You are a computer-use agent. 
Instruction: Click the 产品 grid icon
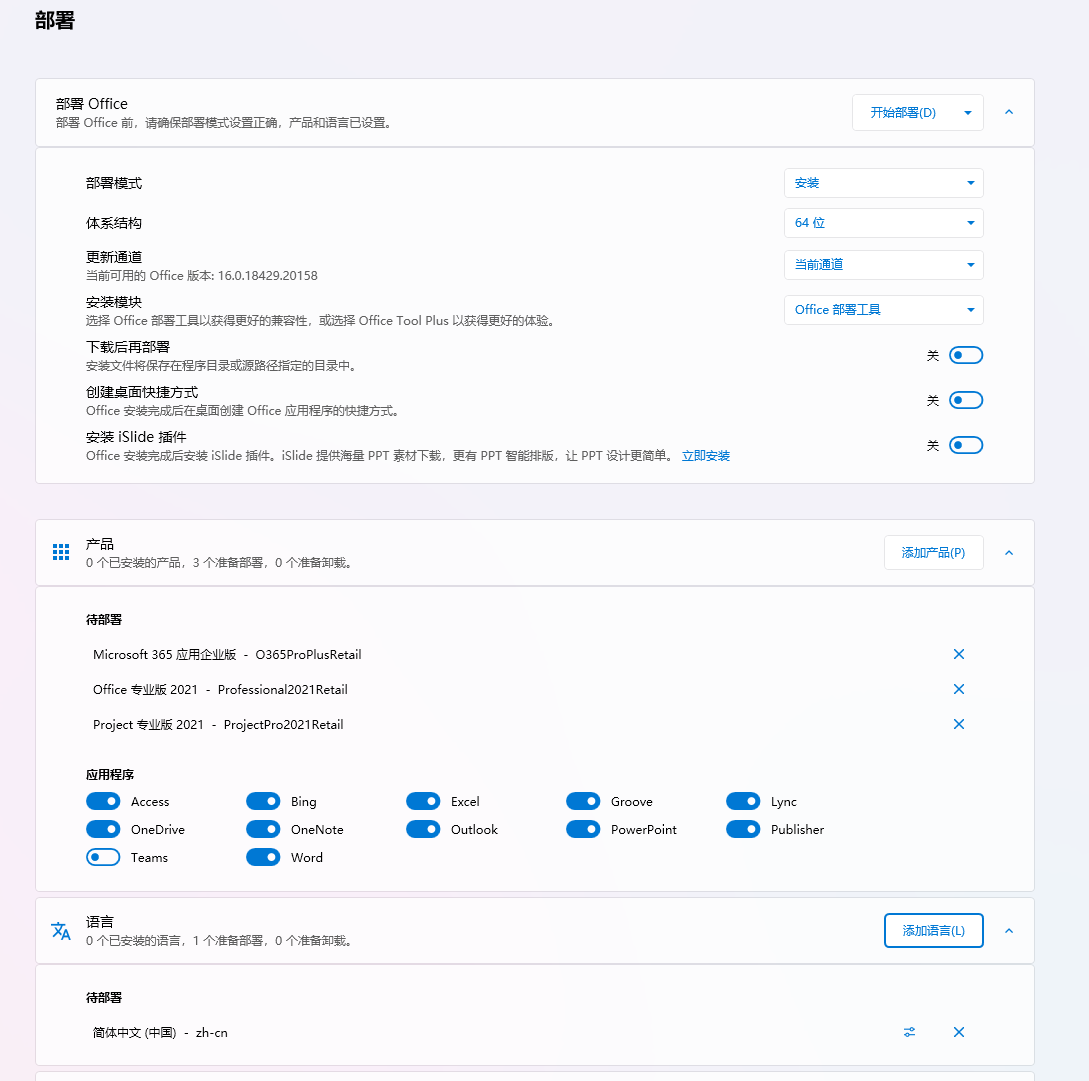[x=61, y=552]
